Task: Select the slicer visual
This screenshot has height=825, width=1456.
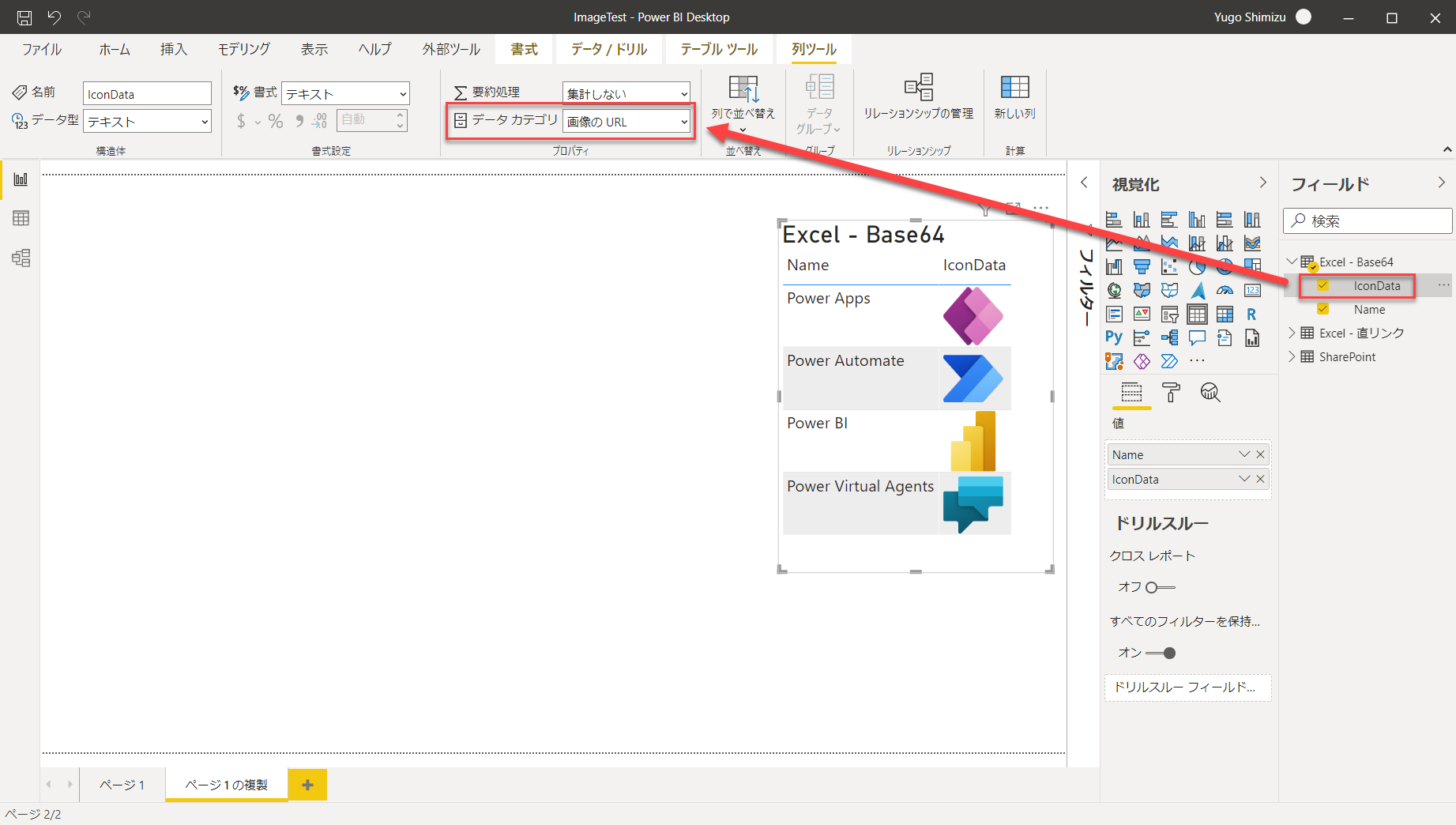Action: (x=1169, y=315)
